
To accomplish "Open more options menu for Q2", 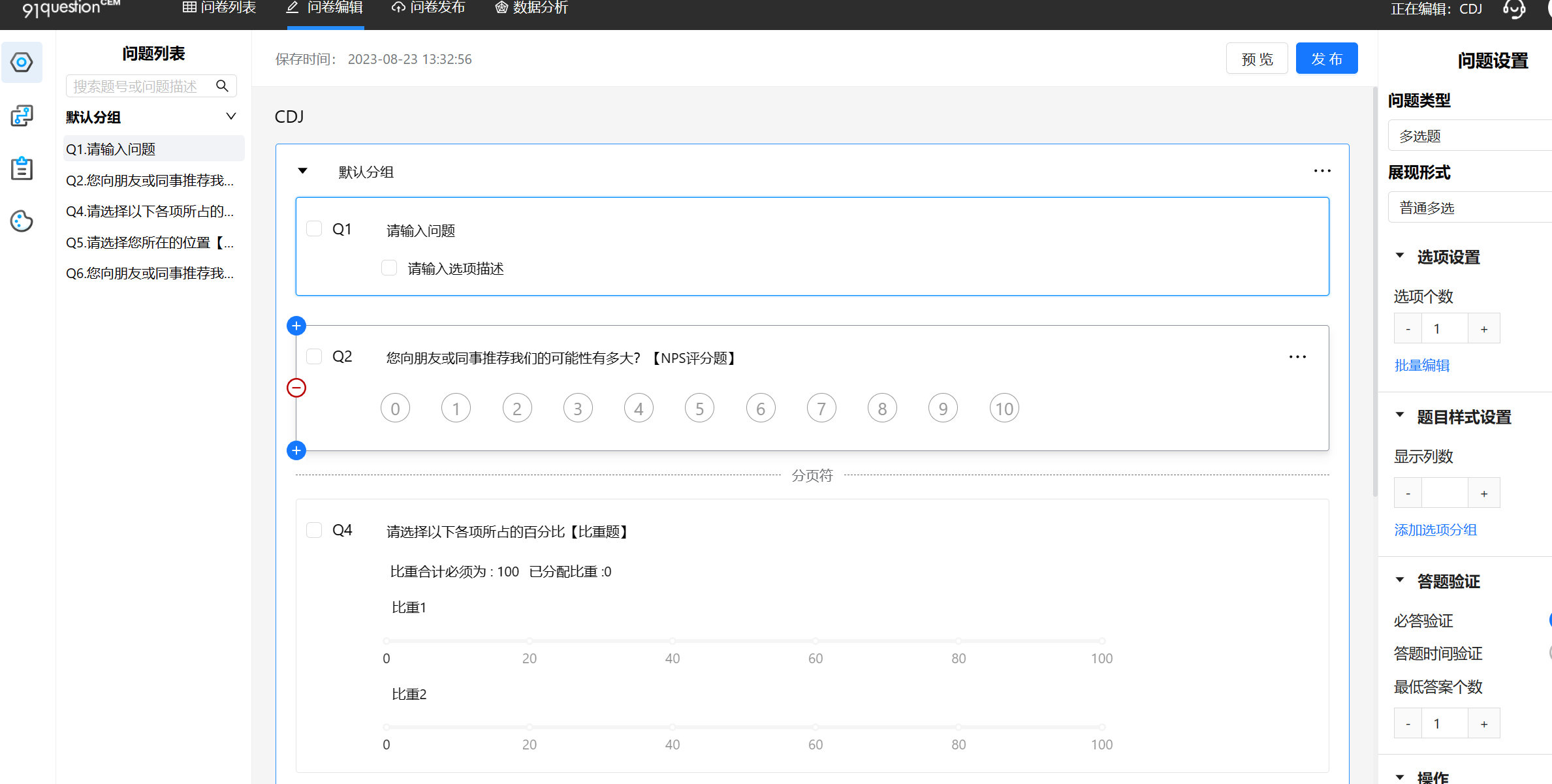I will coord(1297,357).
